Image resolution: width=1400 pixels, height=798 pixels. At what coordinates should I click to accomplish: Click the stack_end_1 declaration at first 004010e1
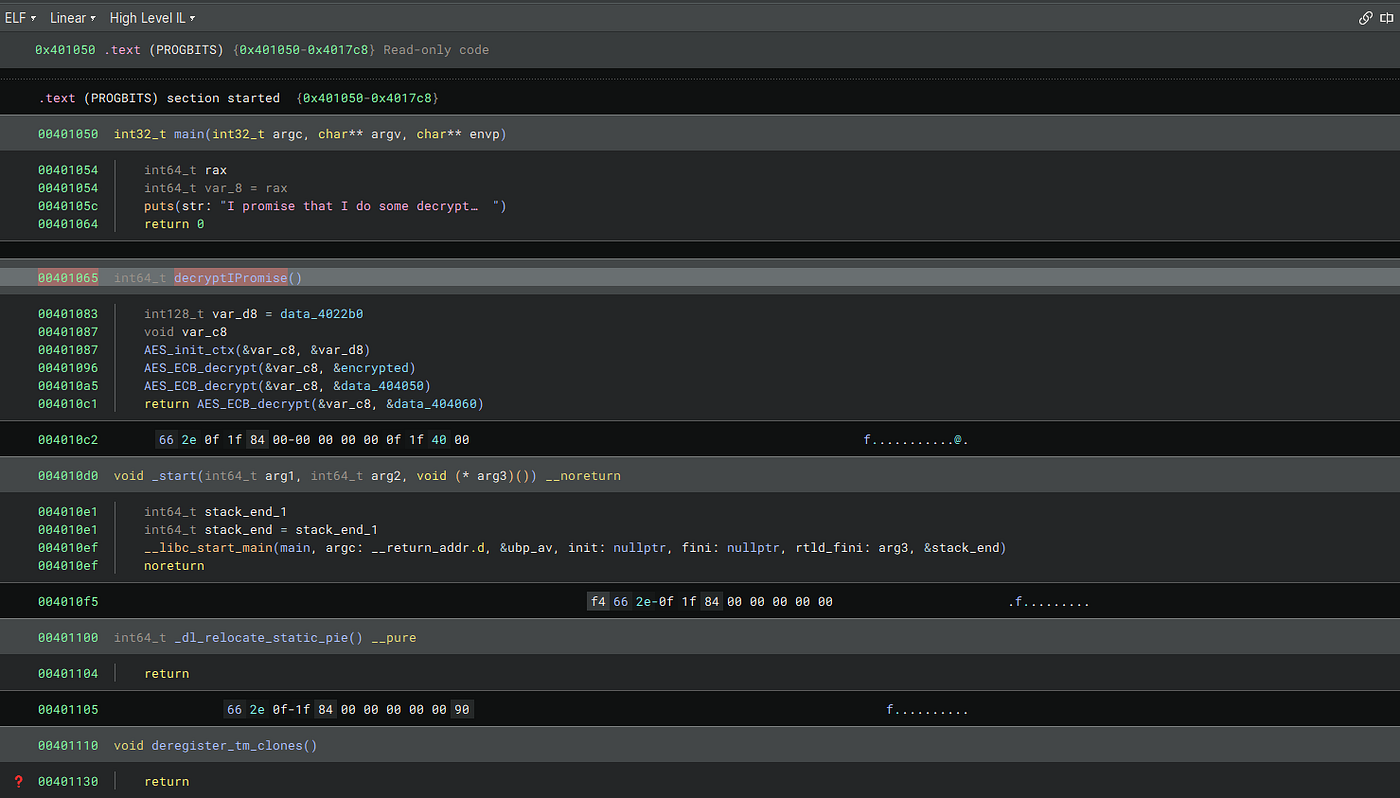216,512
